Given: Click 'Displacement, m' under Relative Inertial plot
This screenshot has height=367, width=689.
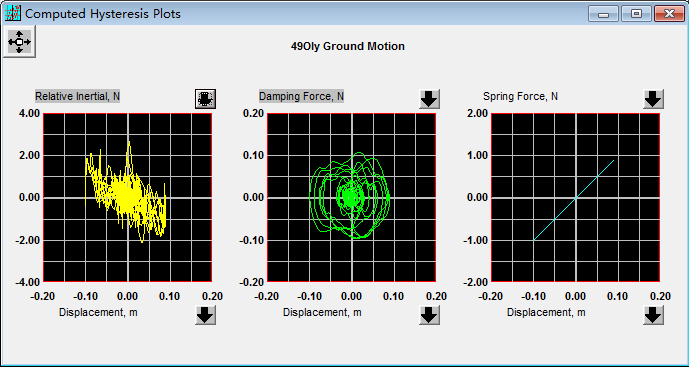Looking at the screenshot, I should pyautogui.click(x=98, y=312).
